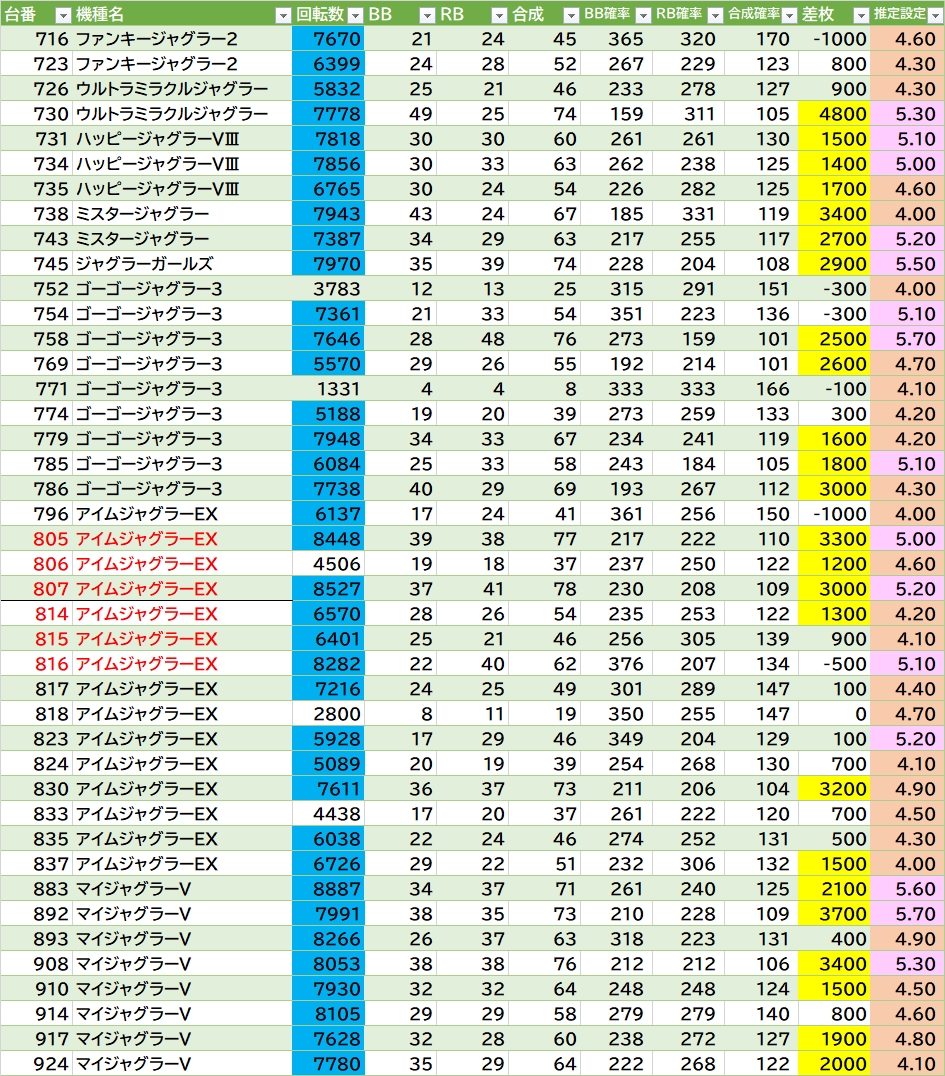This screenshot has height=1076, width=945.
Task: Open the BB確率 column filter dropdown
Action: click(643, 15)
